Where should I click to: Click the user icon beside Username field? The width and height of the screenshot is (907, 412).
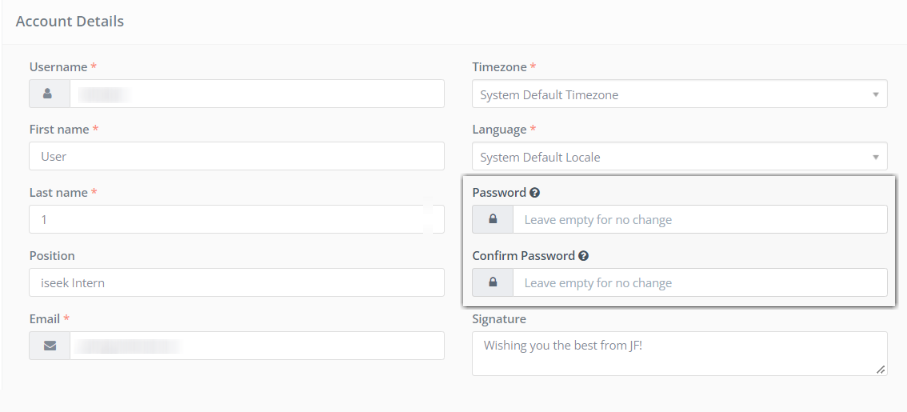[x=49, y=94]
